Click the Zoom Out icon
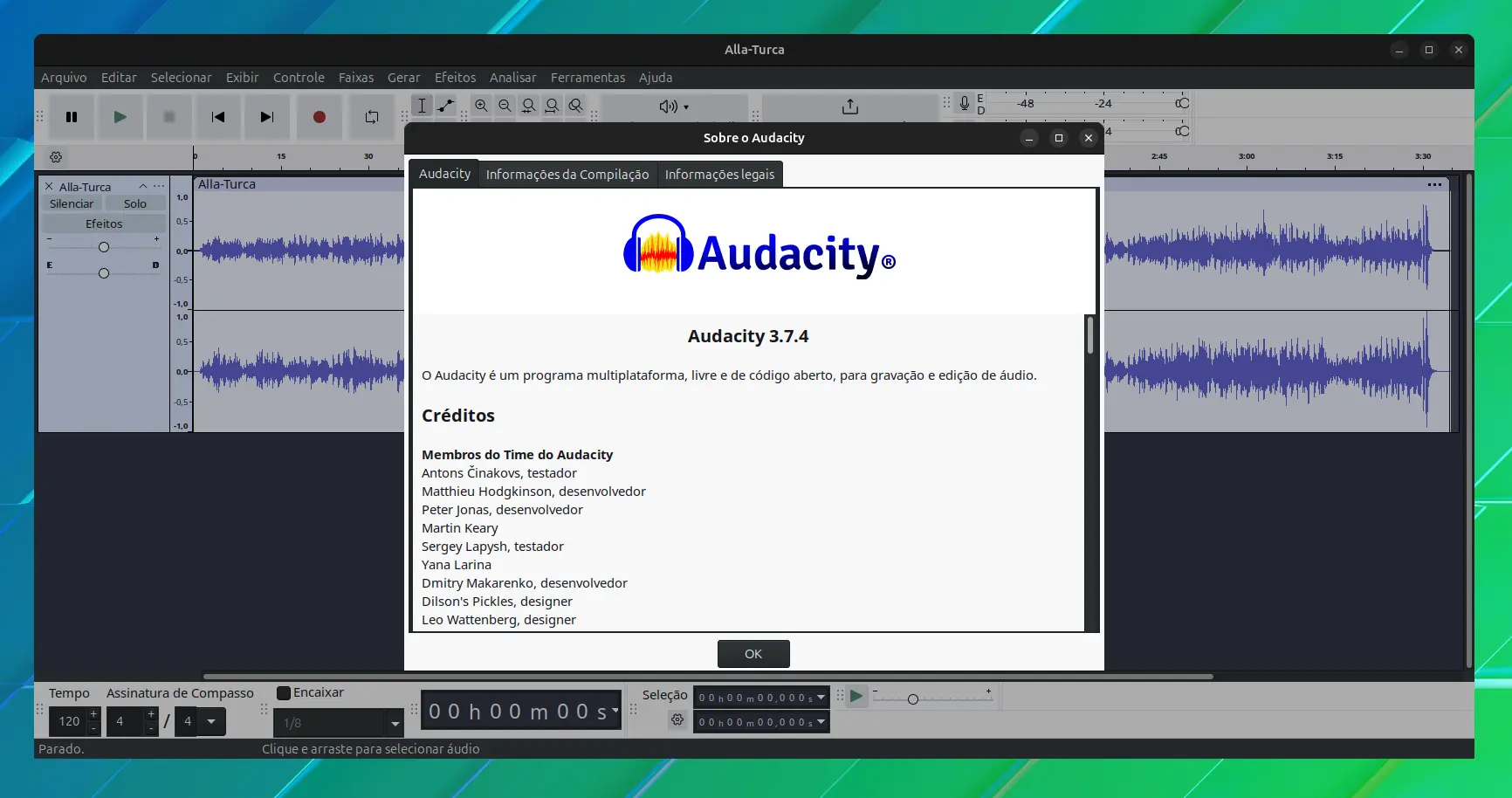1512x798 pixels. 505,106
